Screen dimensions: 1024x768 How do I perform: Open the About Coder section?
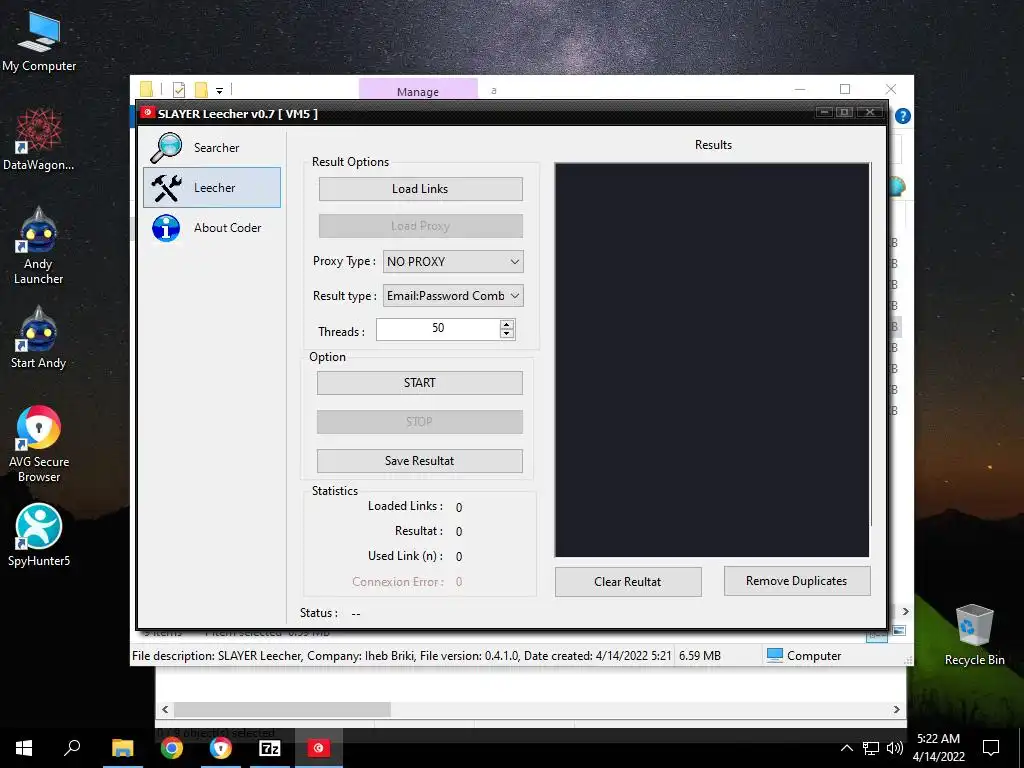(212, 228)
